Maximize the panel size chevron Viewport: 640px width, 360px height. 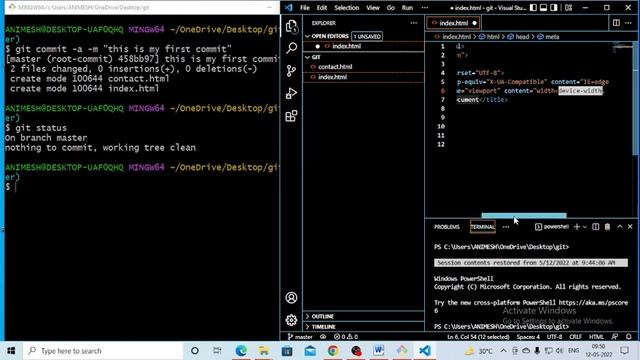coord(620,227)
